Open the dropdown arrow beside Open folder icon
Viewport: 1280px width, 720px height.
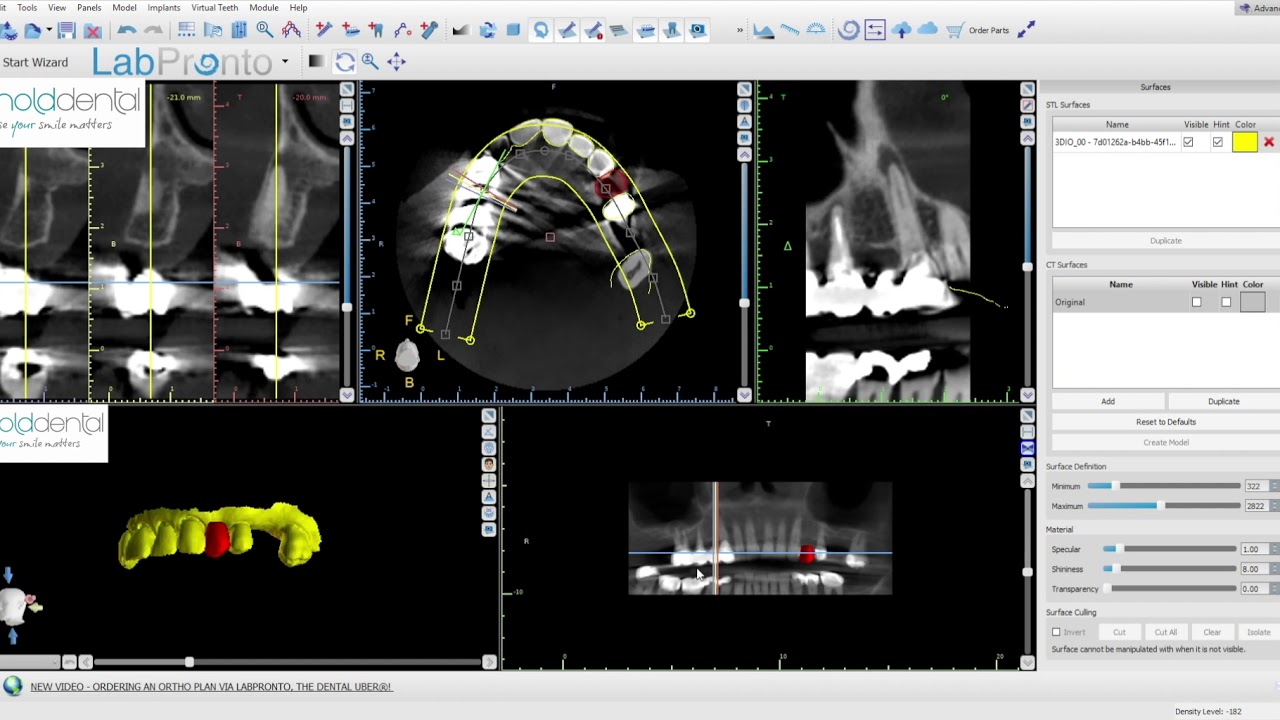coord(49,30)
